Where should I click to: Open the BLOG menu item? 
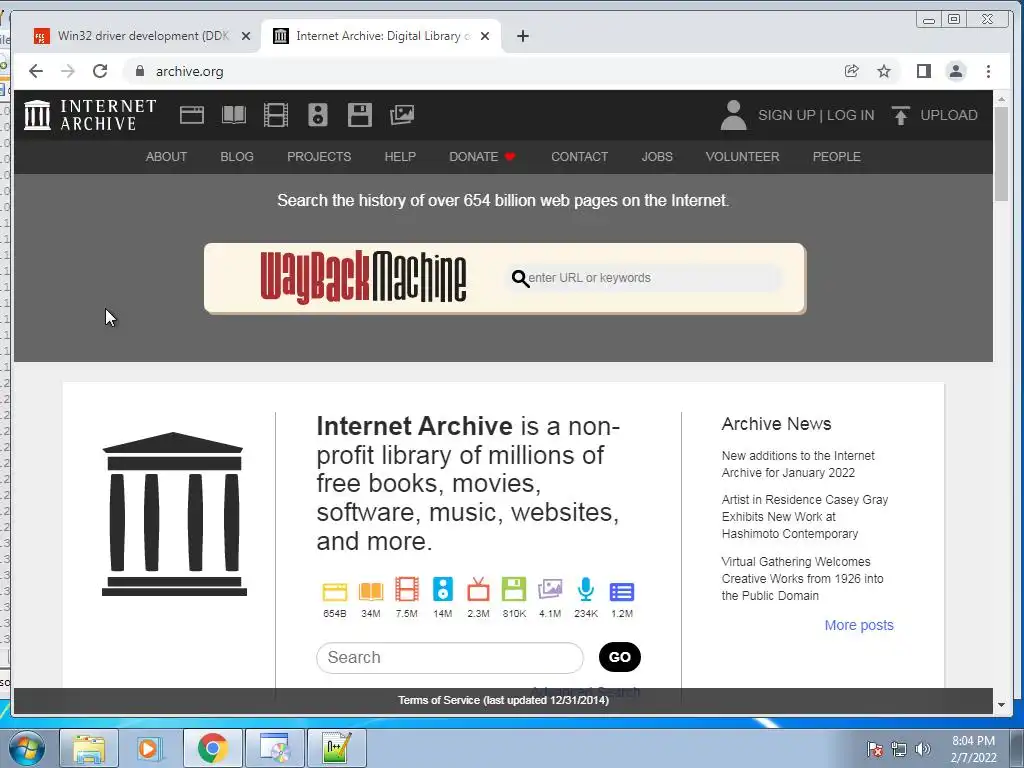tap(237, 157)
